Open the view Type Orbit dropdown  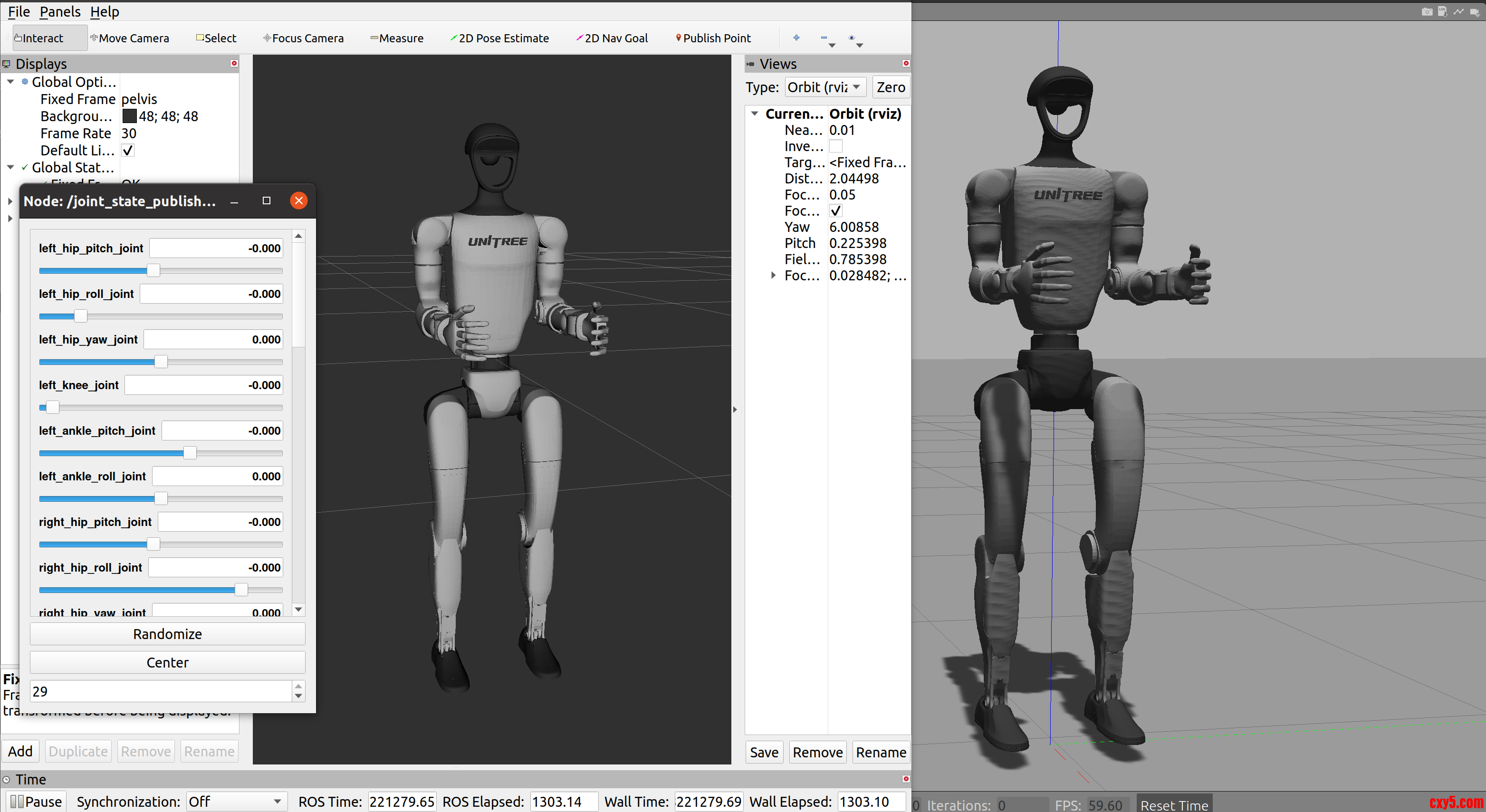point(825,87)
